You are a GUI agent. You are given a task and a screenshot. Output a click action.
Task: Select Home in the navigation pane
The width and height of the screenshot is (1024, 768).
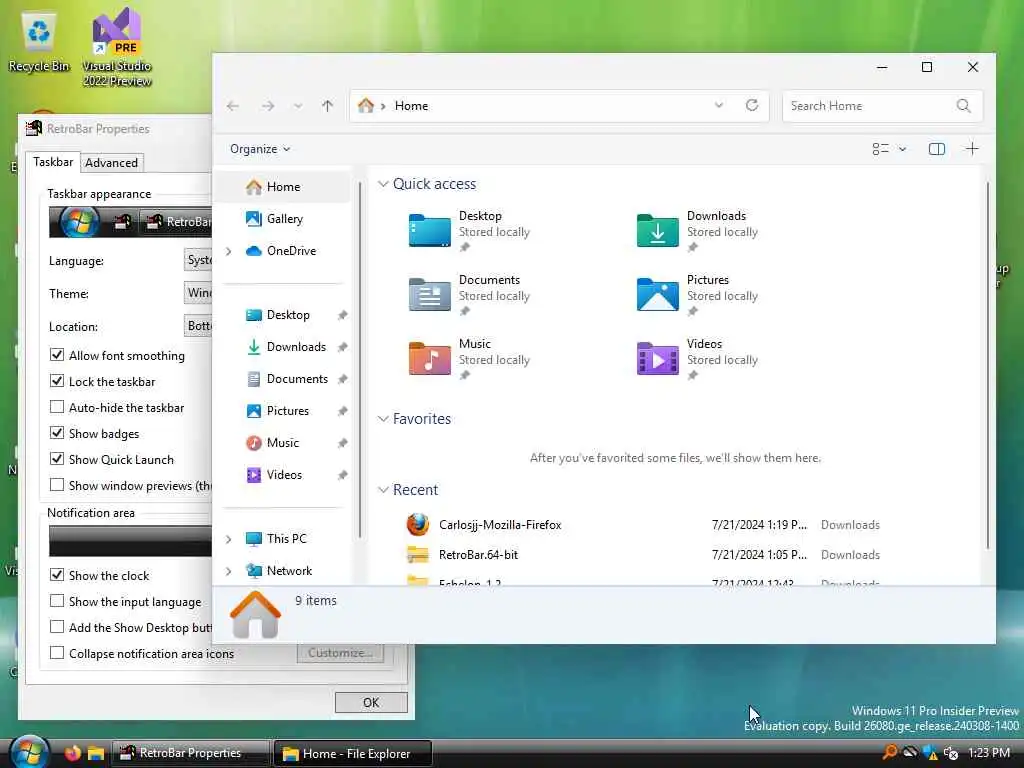(x=285, y=187)
